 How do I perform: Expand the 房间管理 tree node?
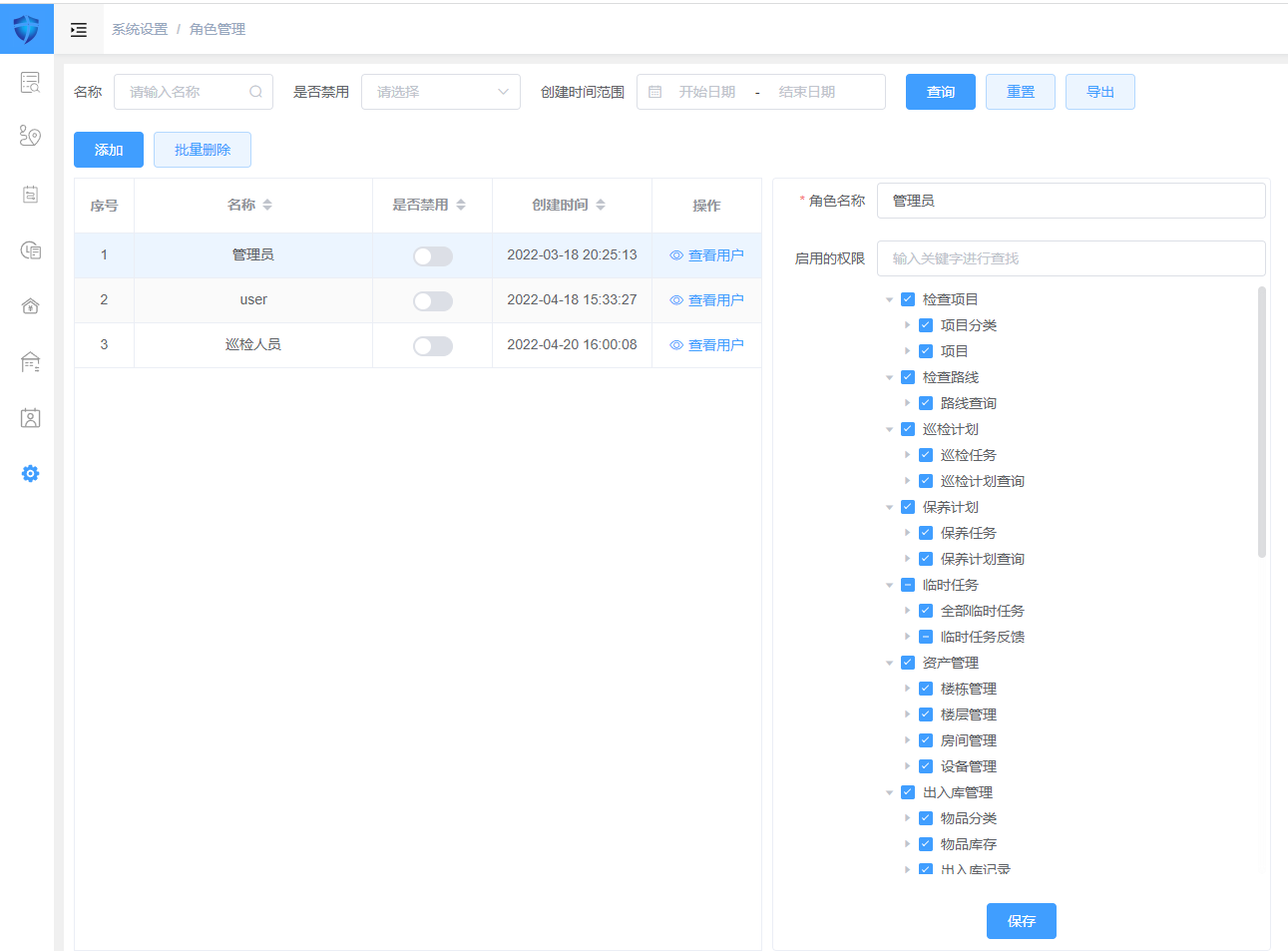coord(908,740)
